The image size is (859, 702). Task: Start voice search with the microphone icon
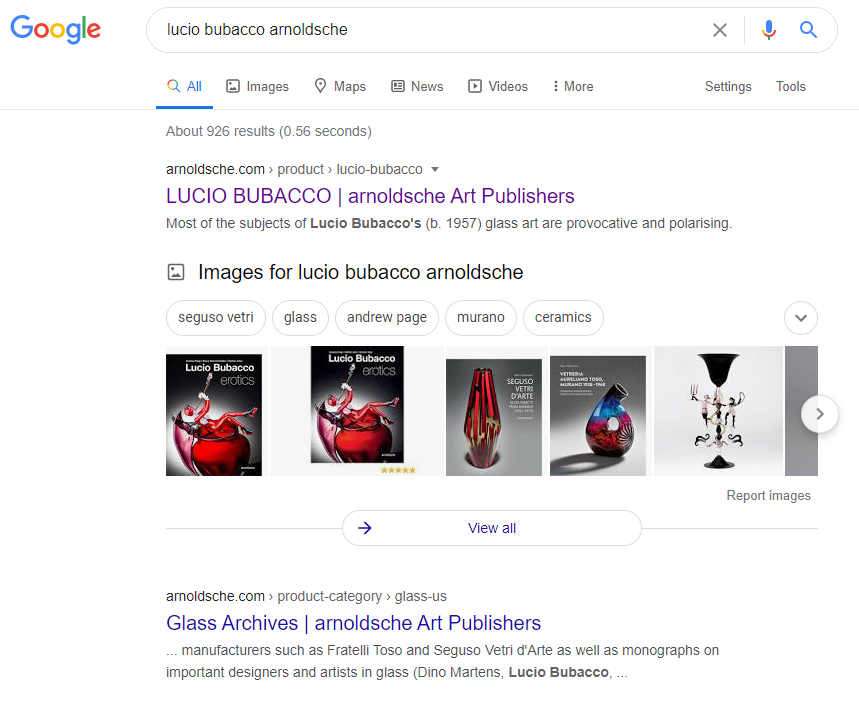[x=769, y=30]
